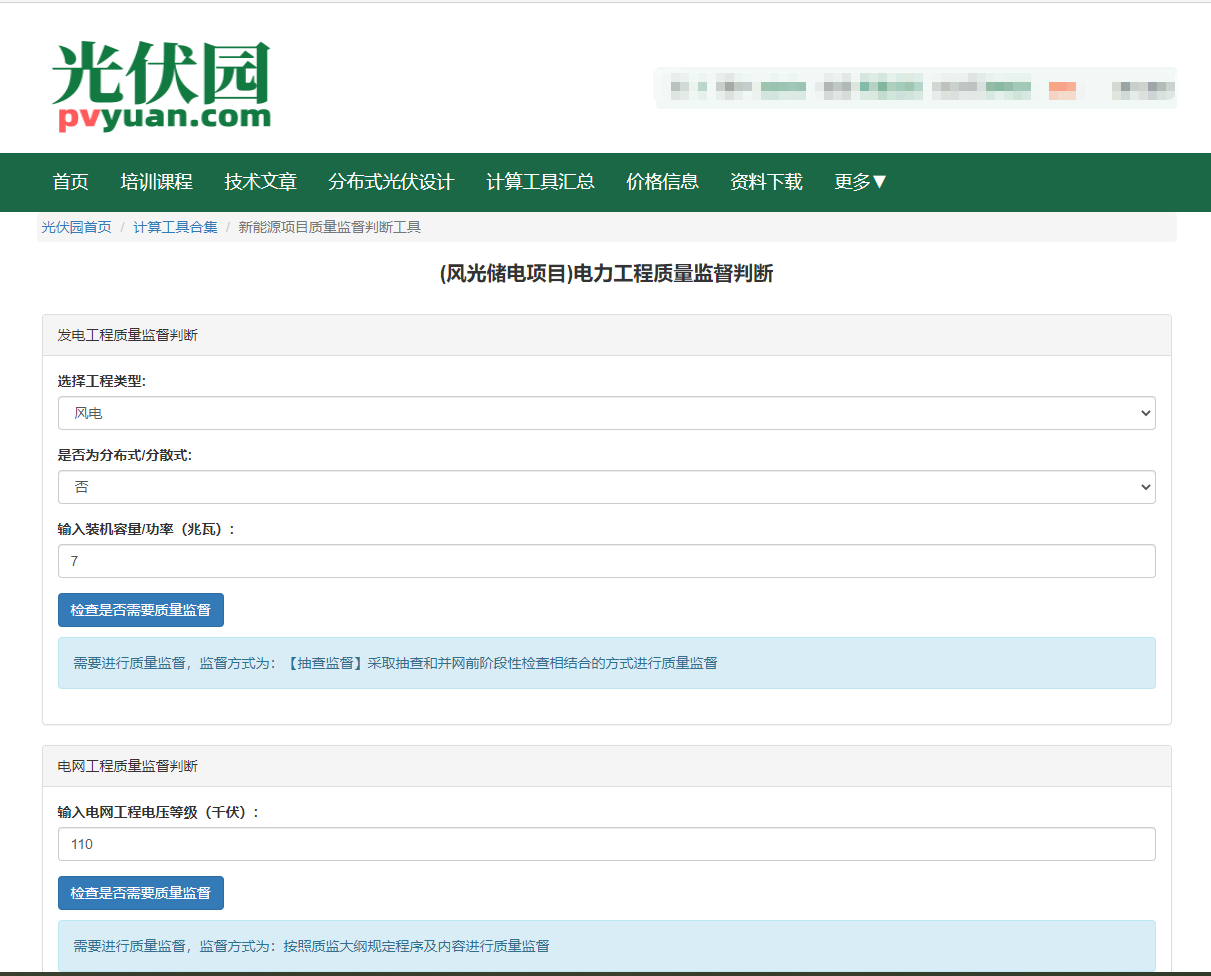Click into the 电网工程电压等级 input field

606,844
